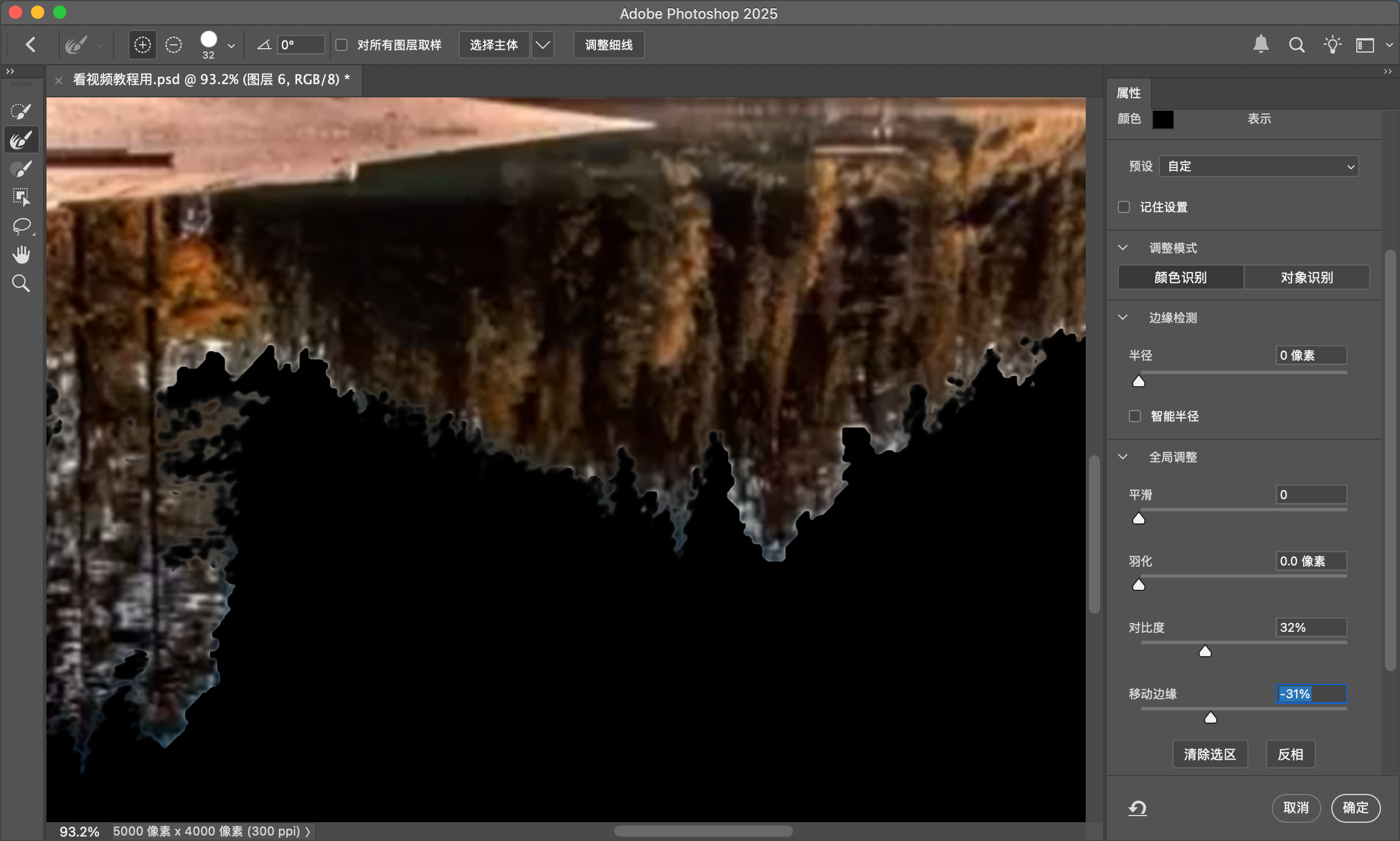The image size is (1400, 841).
Task: Toggle the 智能半径 checkbox
Action: coord(1134,416)
